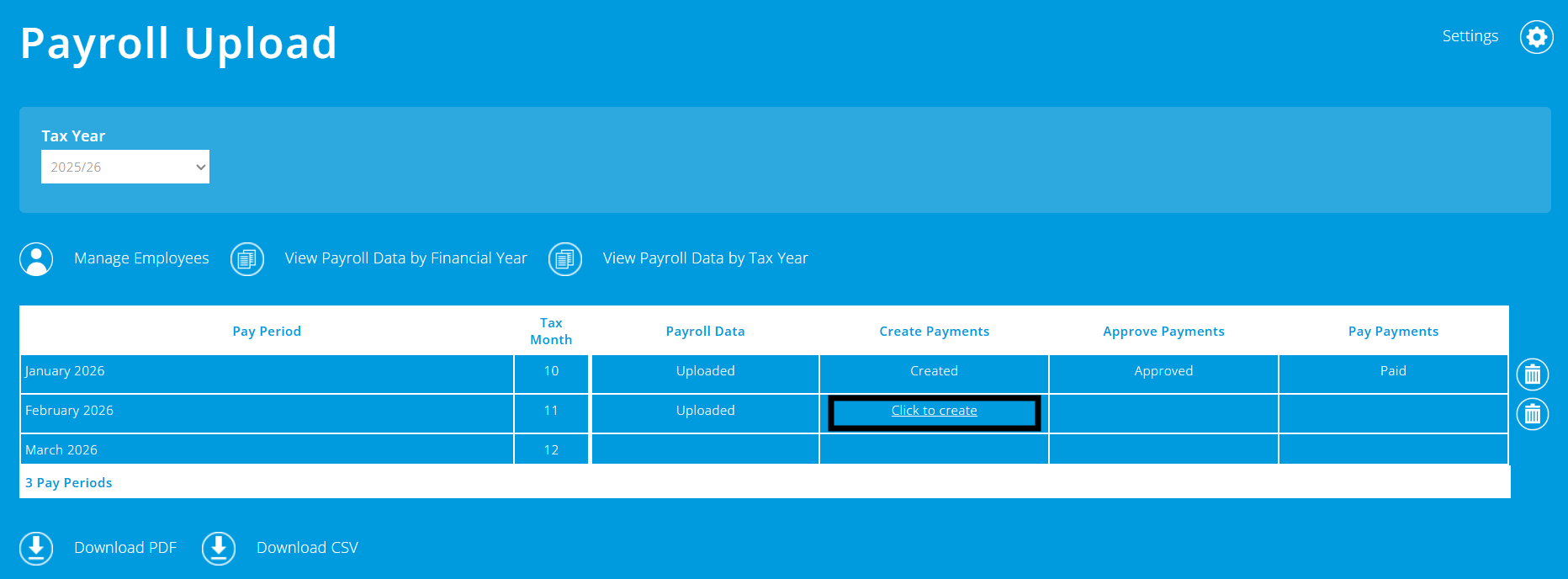Click to create February 2026 payments

click(934, 411)
